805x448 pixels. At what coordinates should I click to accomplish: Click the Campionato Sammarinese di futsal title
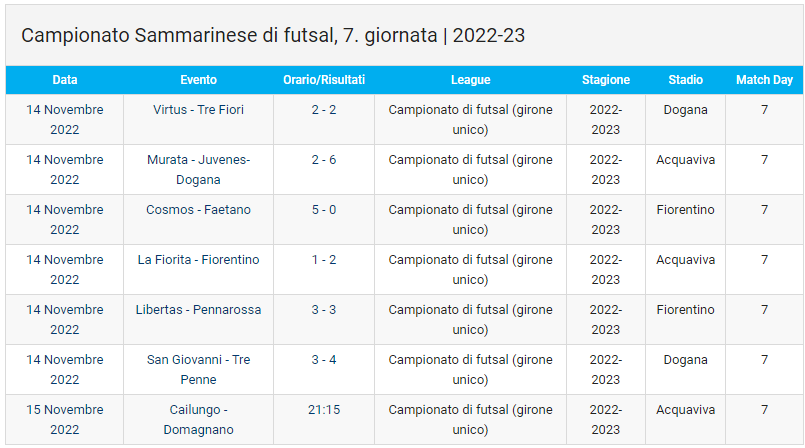pyautogui.click(x=273, y=36)
